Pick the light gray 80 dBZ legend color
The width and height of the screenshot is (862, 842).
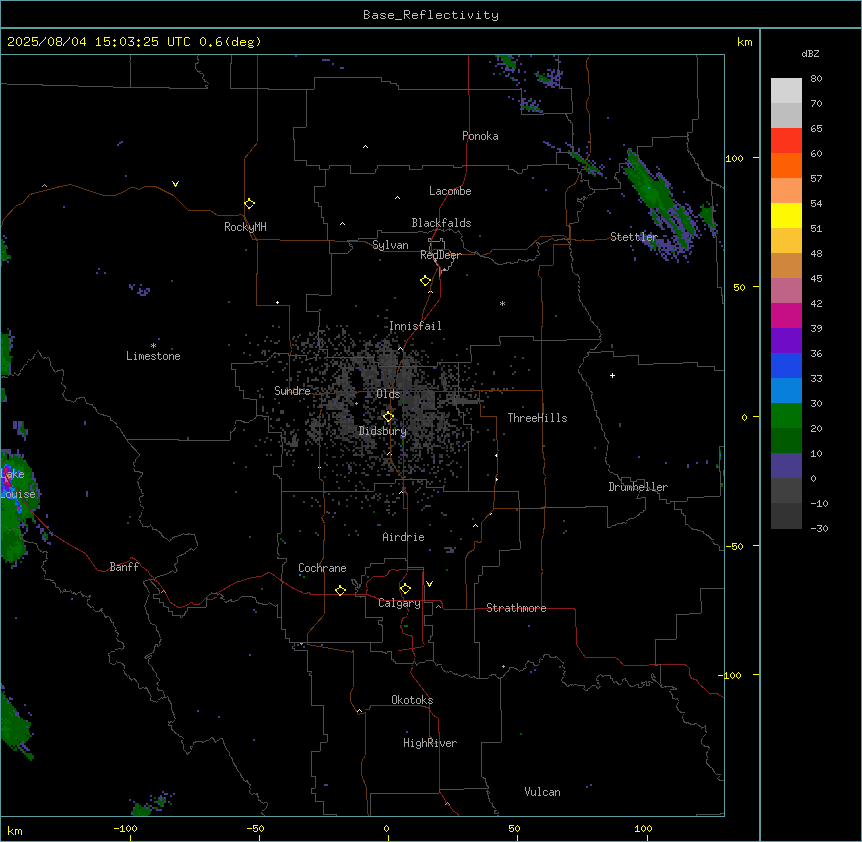pos(786,91)
